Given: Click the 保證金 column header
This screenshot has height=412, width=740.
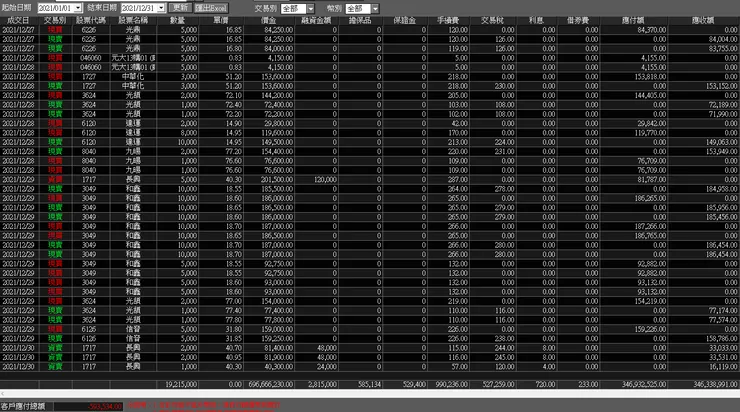Looking at the screenshot, I should tap(405, 20).
